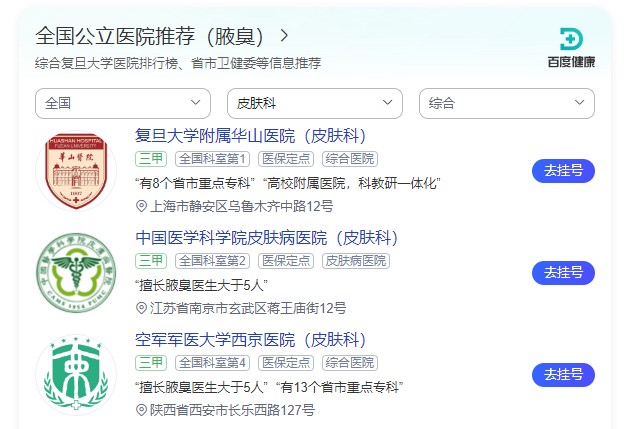This screenshot has width=634, height=429.
Task: Open the 综合 sorting dropdown
Action: tap(507, 104)
